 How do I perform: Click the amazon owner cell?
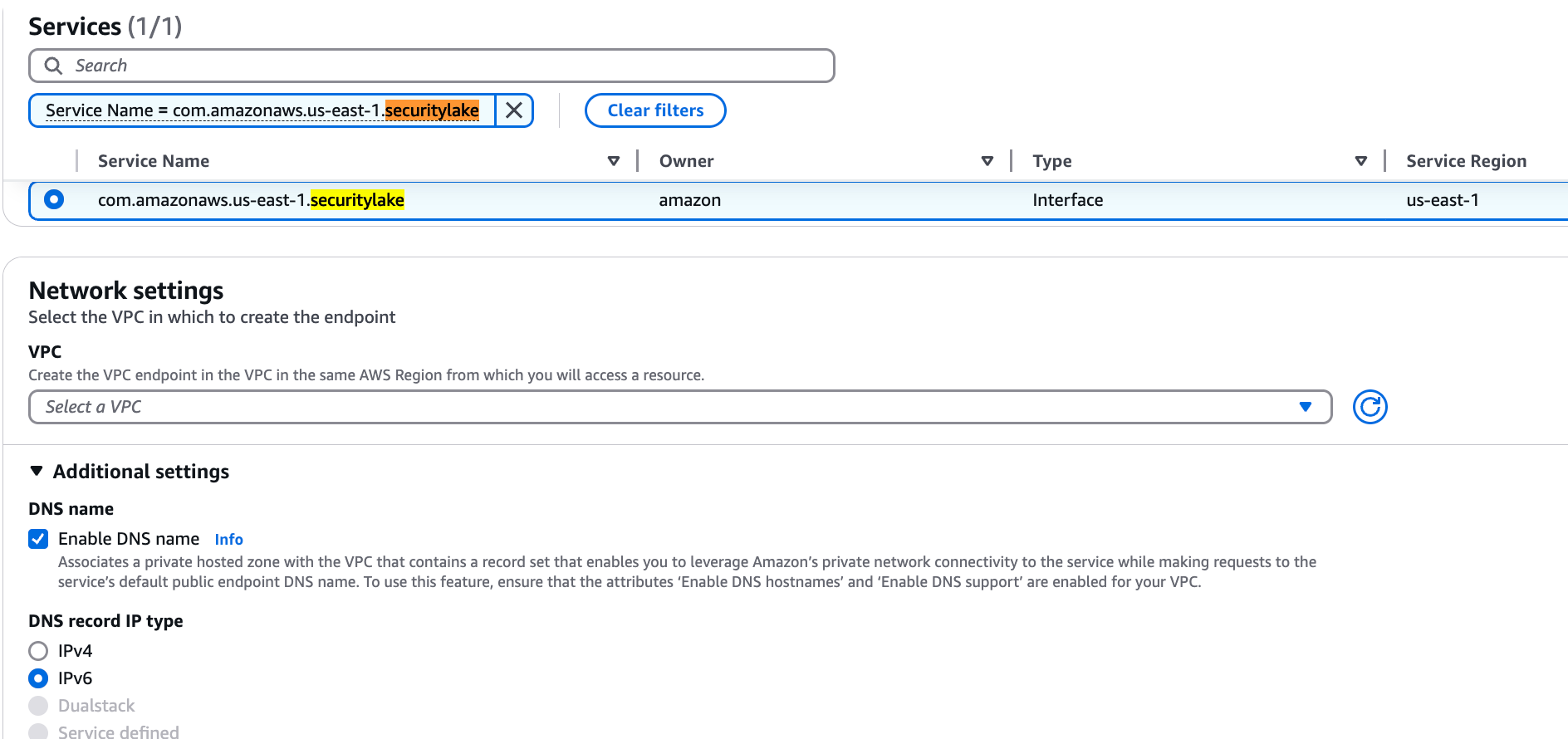[x=689, y=200]
